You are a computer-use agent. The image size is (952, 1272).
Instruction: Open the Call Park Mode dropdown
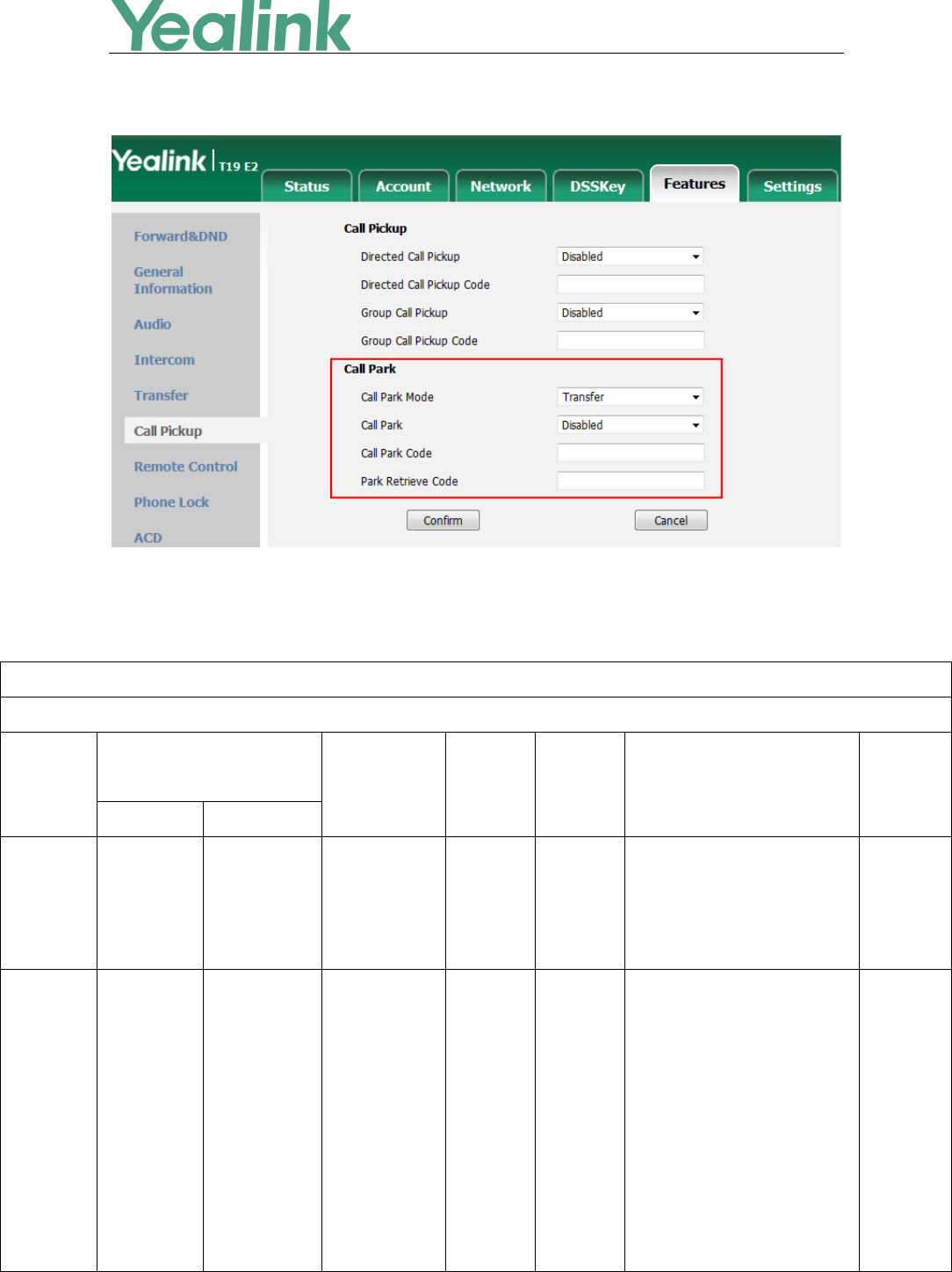[631, 397]
